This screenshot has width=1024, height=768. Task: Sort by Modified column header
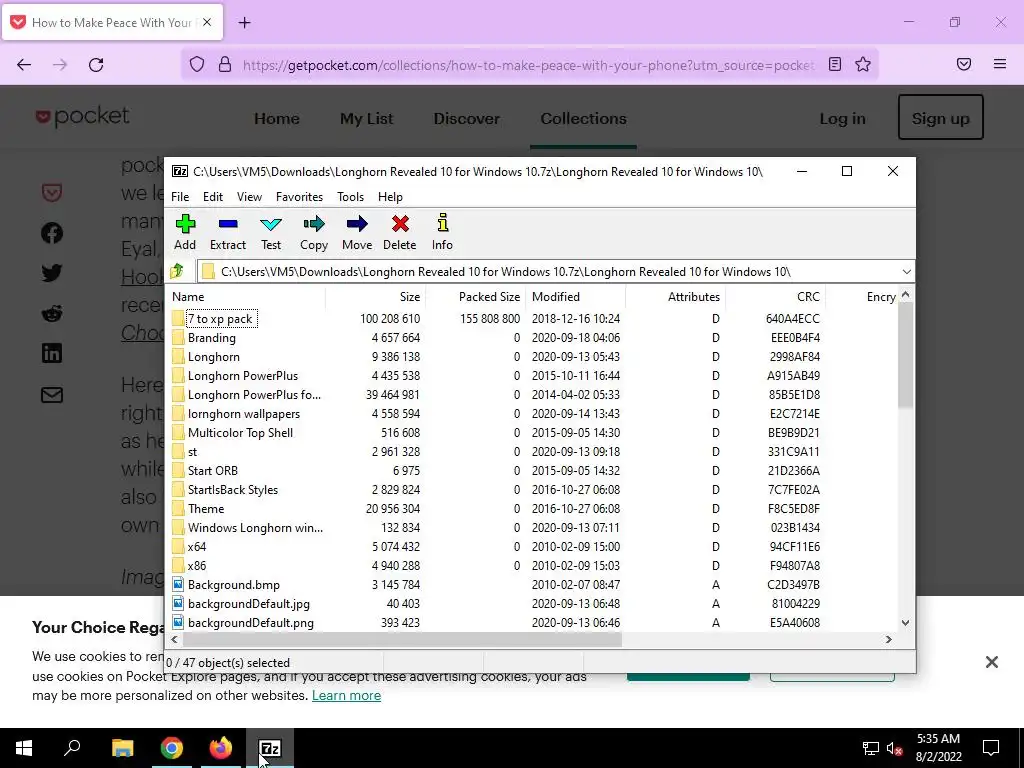(x=576, y=296)
